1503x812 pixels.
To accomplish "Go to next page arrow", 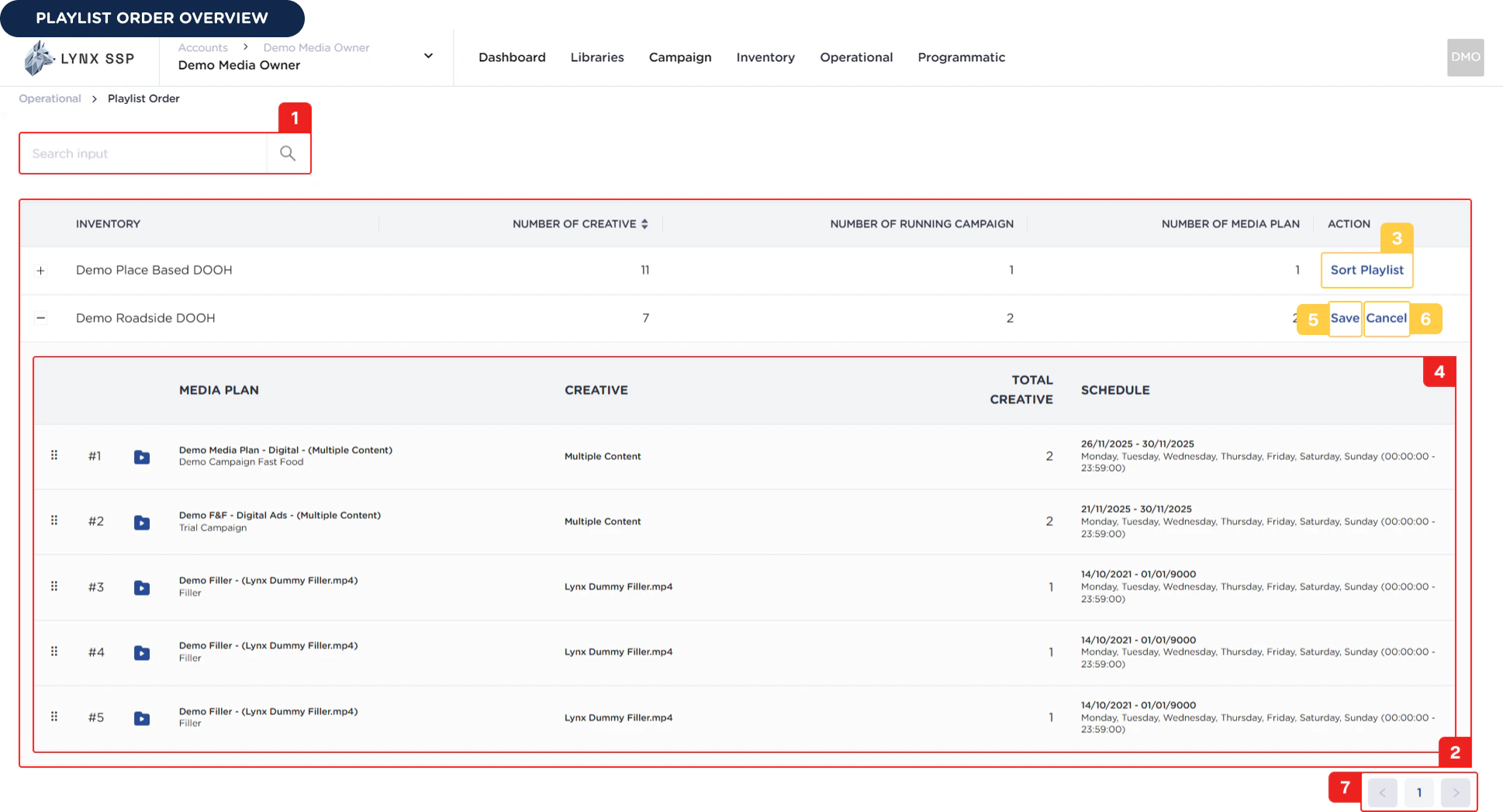I will pyautogui.click(x=1456, y=793).
